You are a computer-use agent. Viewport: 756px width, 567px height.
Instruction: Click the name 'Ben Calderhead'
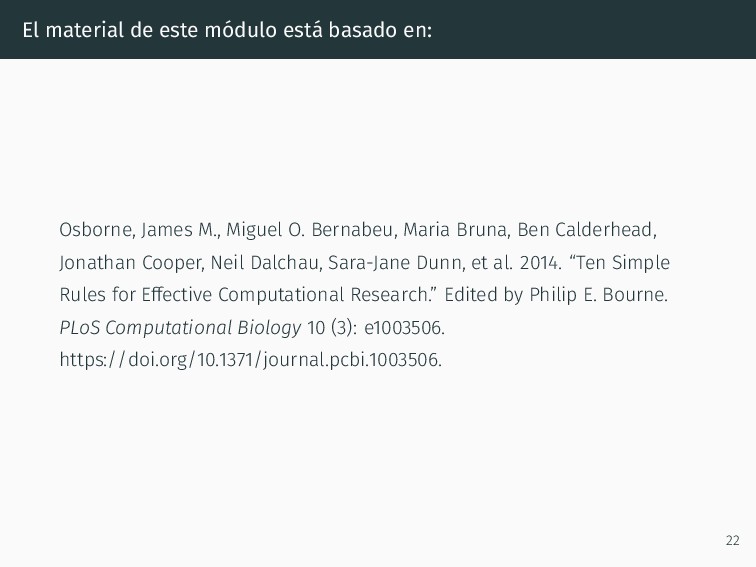[x=585, y=230]
